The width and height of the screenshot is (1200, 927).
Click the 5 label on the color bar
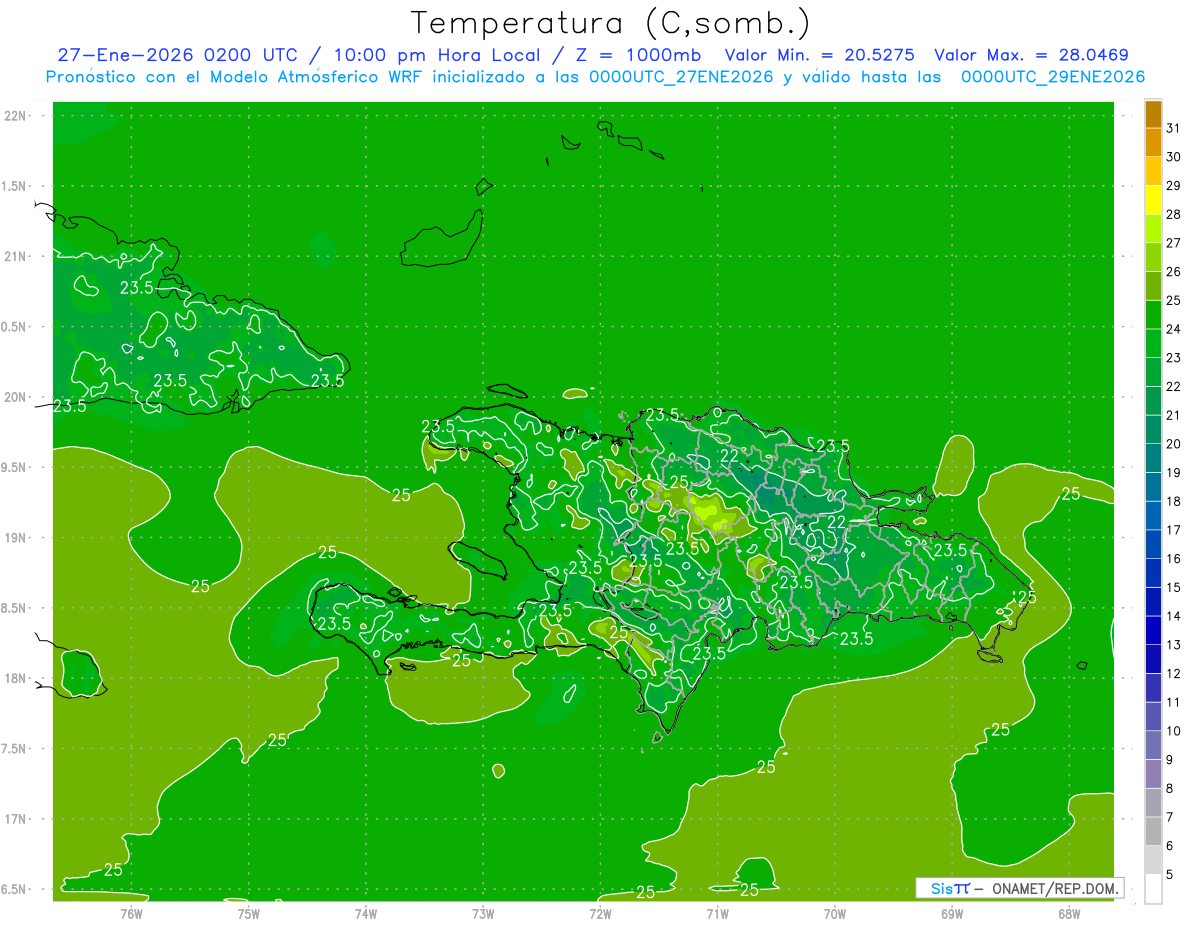[1169, 875]
